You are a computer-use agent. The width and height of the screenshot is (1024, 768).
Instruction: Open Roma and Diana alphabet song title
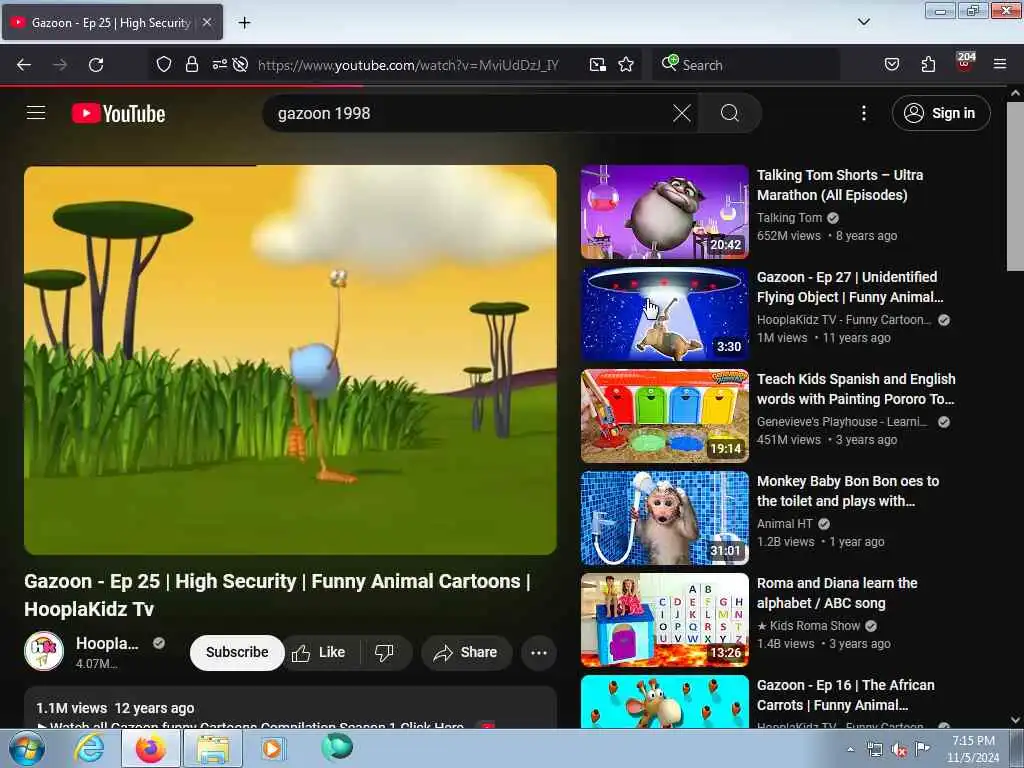tap(837, 592)
